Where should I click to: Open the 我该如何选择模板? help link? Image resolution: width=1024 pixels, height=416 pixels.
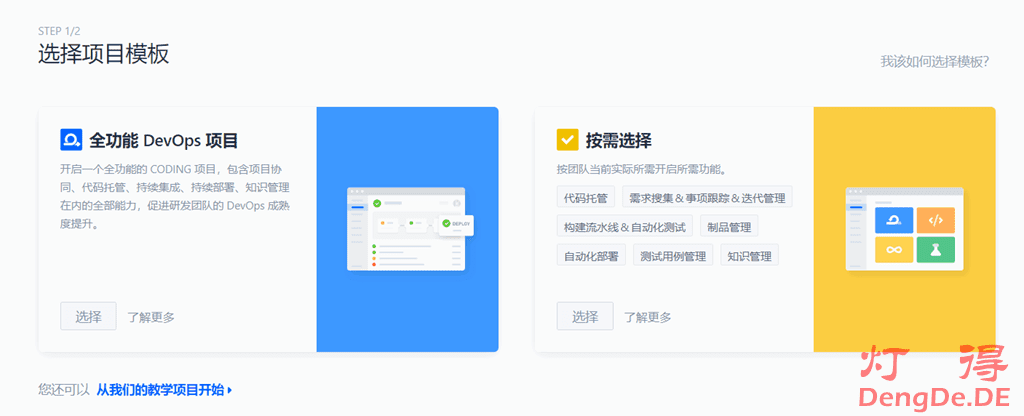pyautogui.click(x=934, y=62)
